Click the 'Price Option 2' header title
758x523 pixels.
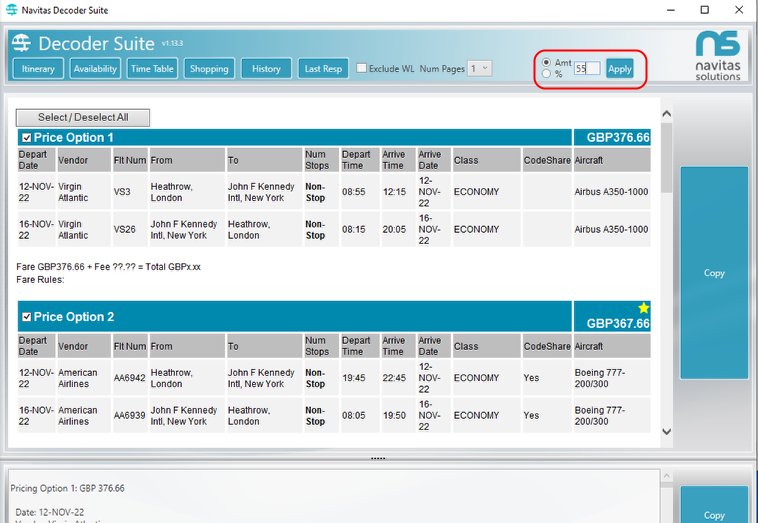pos(74,317)
